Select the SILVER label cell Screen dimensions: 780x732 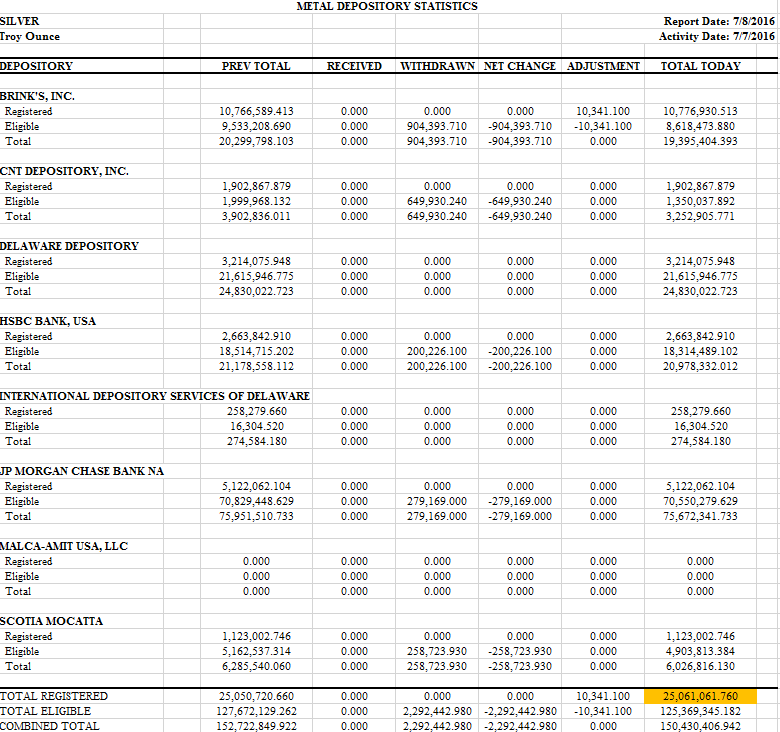tap(19, 21)
